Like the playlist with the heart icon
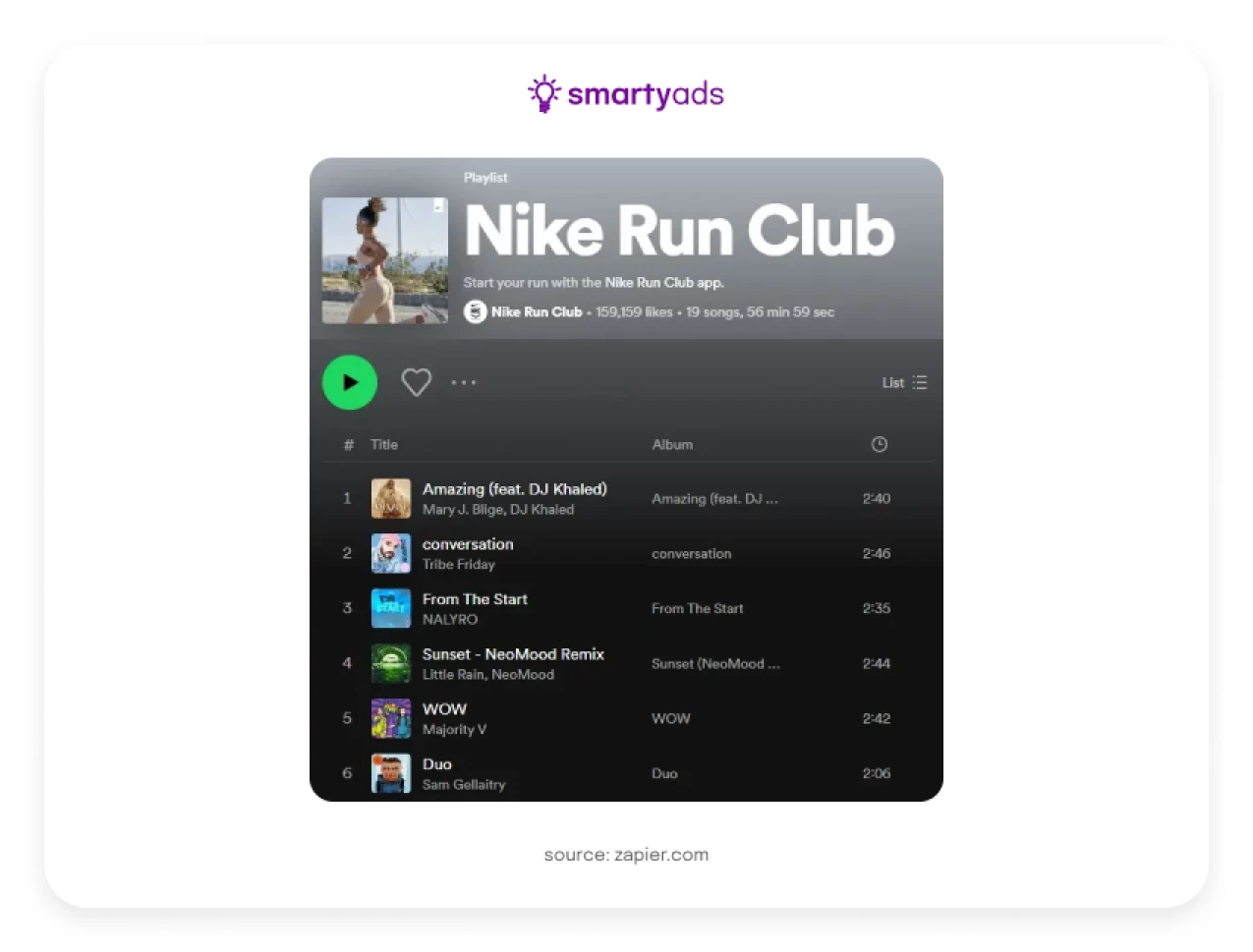Image resolution: width=1253 pixels, height=952 pixels. click(x=416, y=382)
